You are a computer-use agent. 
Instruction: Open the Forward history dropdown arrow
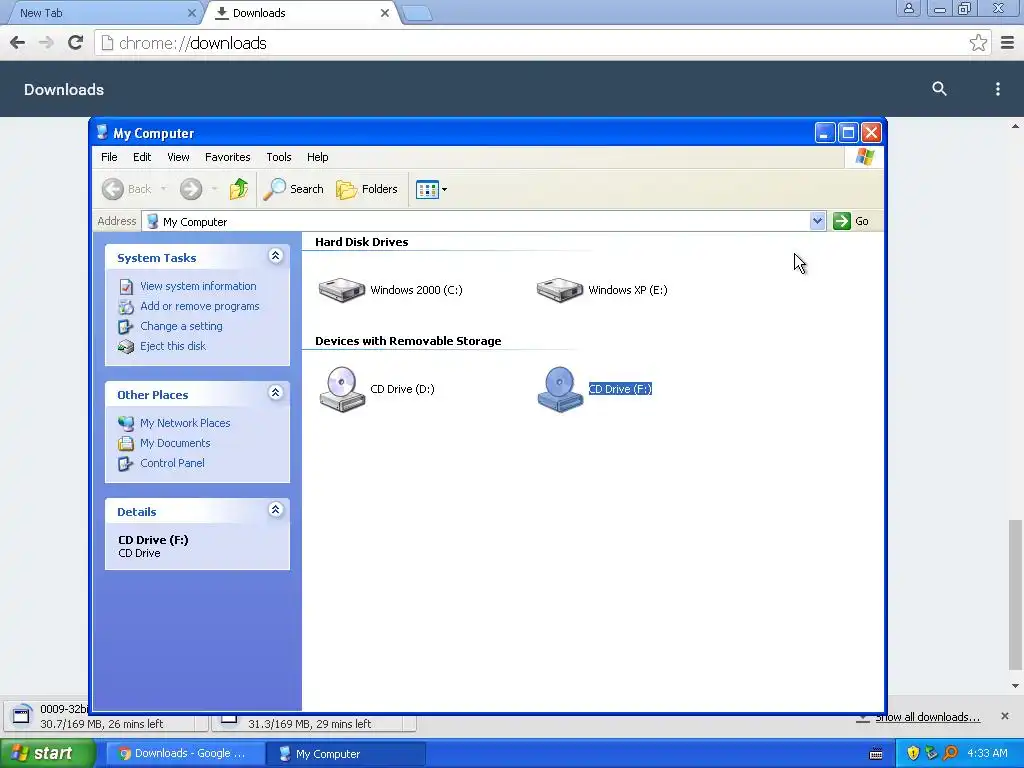coord(214,189)
